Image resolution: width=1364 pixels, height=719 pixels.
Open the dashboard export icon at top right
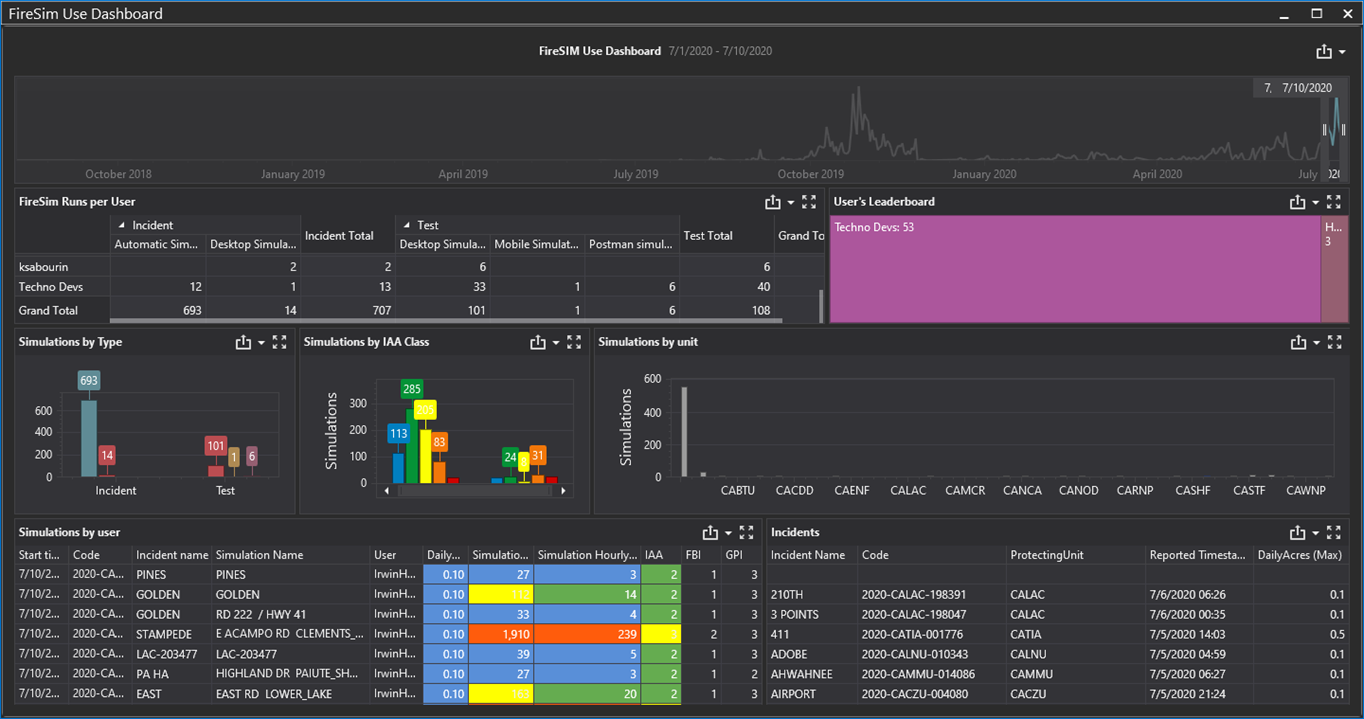[x=1325, y=51]
